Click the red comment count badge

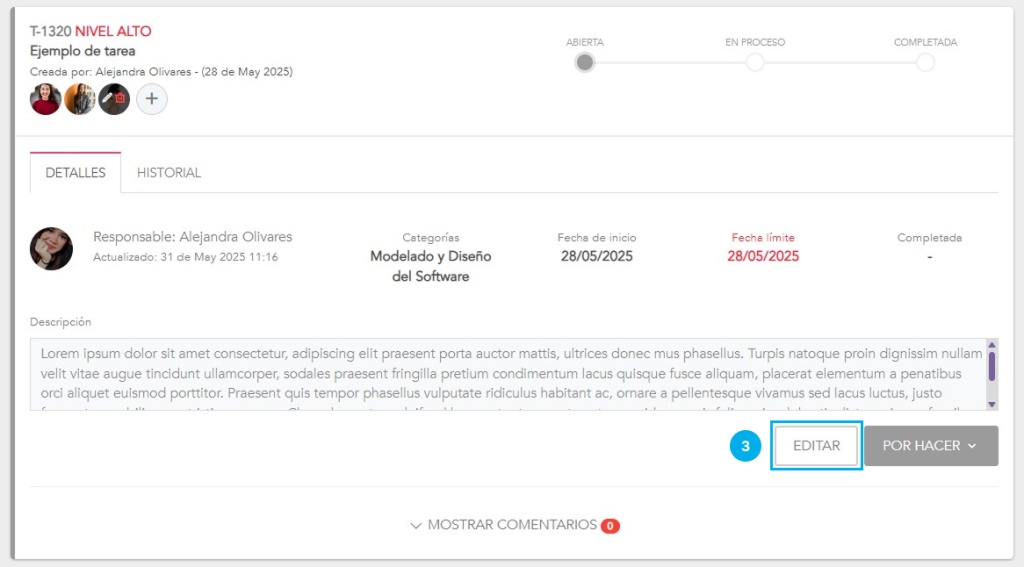pos(610,526)
